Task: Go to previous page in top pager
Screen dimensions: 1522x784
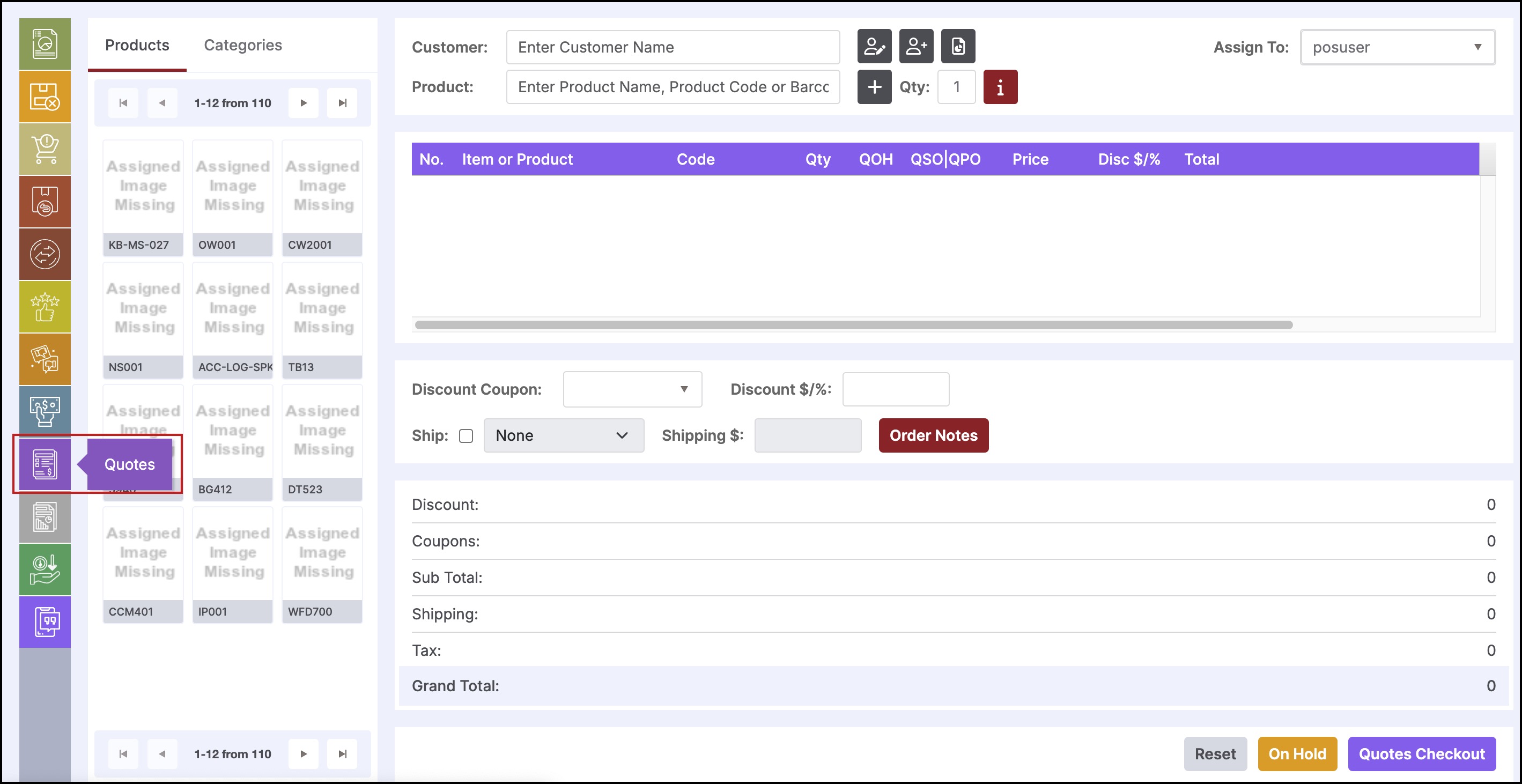Action: coord(162,103)
